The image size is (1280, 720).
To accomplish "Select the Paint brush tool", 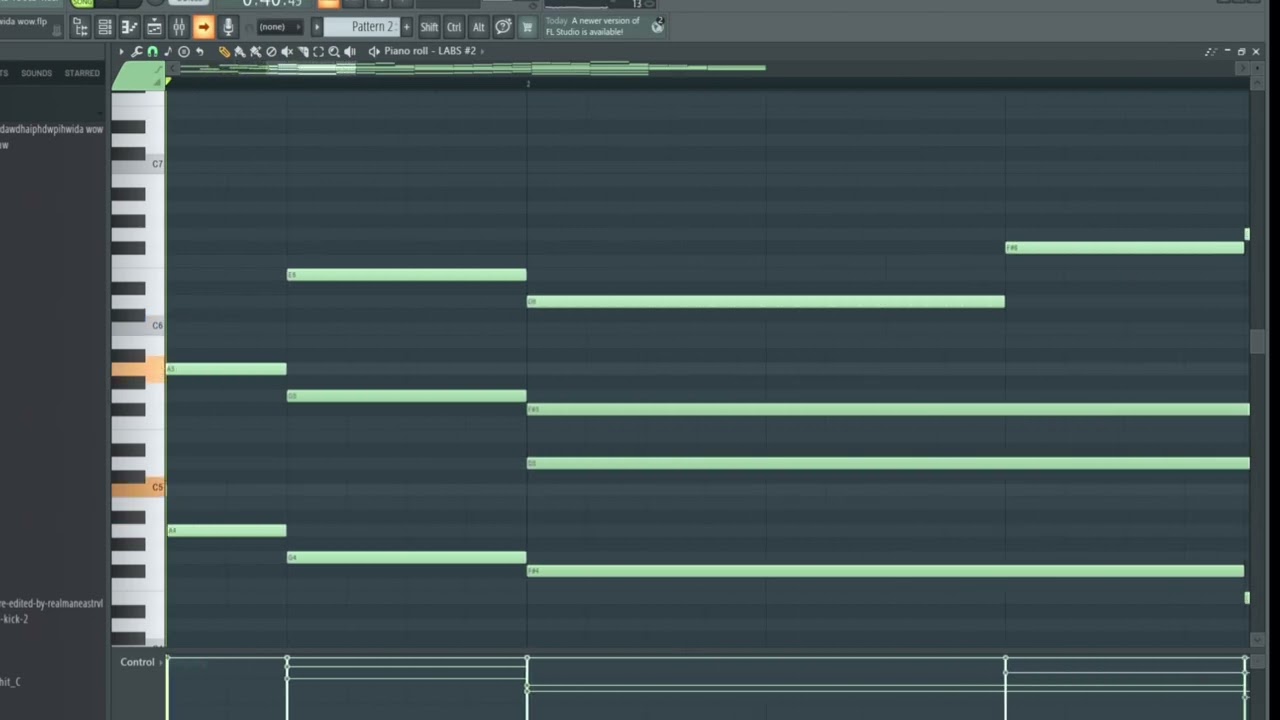I will click(x=240, y=51).
